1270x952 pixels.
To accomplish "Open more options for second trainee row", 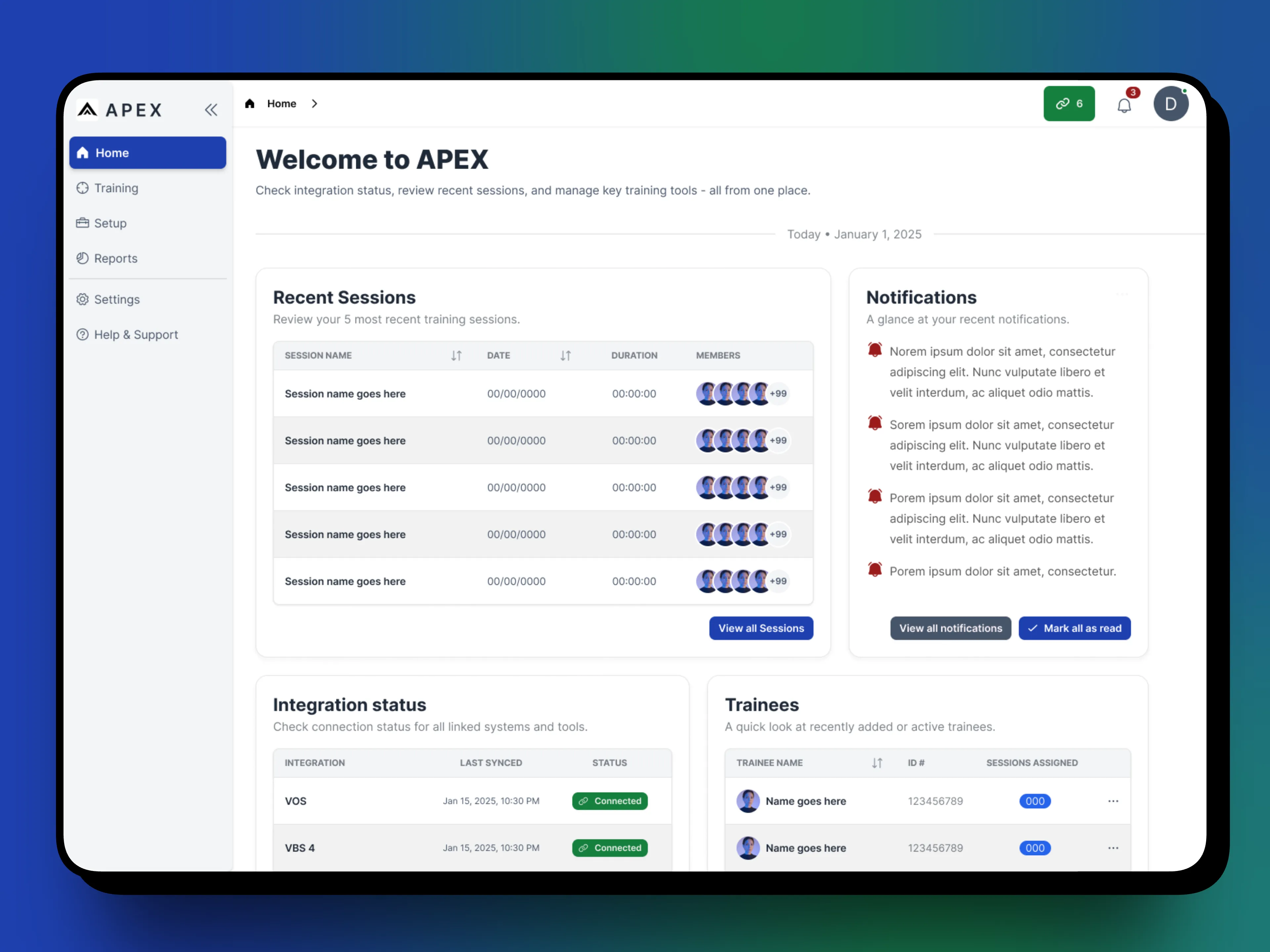I will pos(1113,849).
